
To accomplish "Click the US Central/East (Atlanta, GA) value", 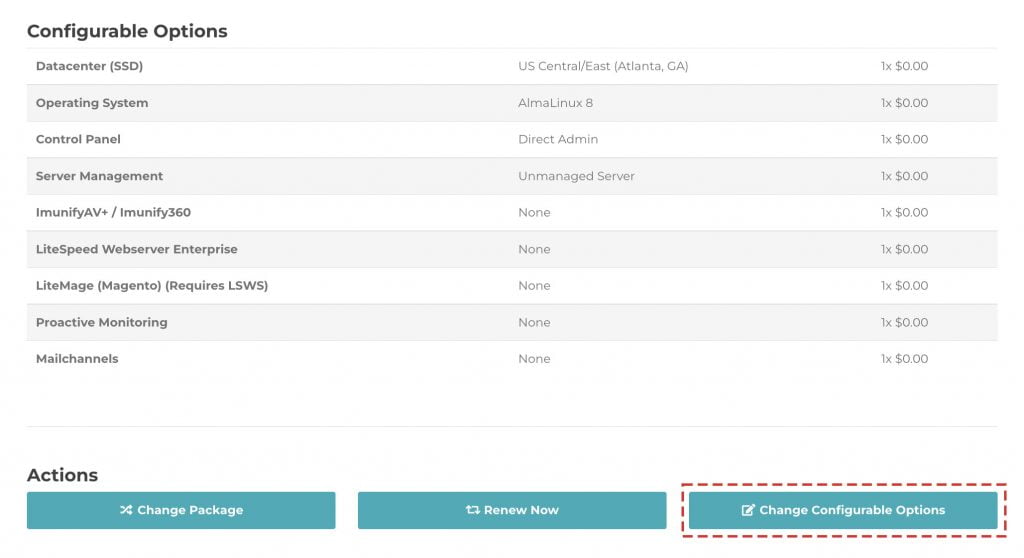I will pyautogui.click(x=603, y=66).
